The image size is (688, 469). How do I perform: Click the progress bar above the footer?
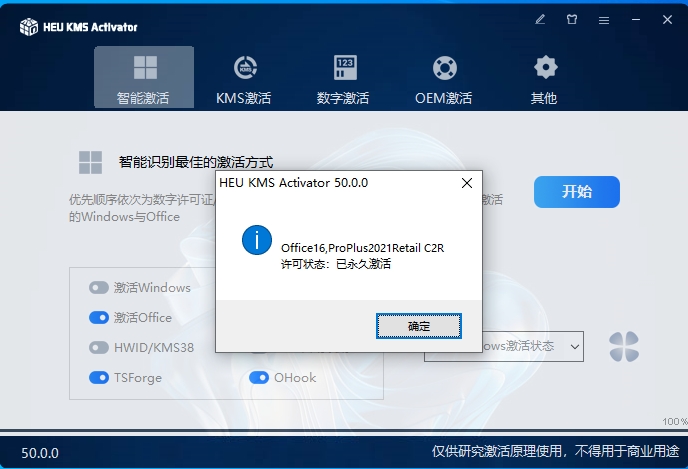coord(344,432)
